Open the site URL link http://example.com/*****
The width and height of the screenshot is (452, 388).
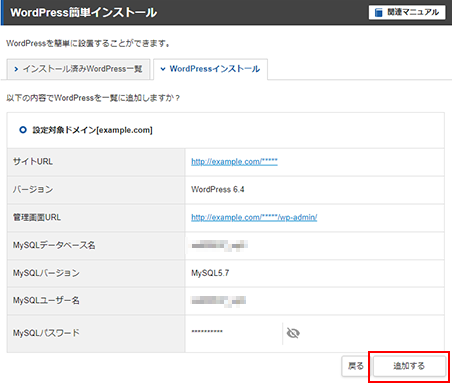coord(234,162)
